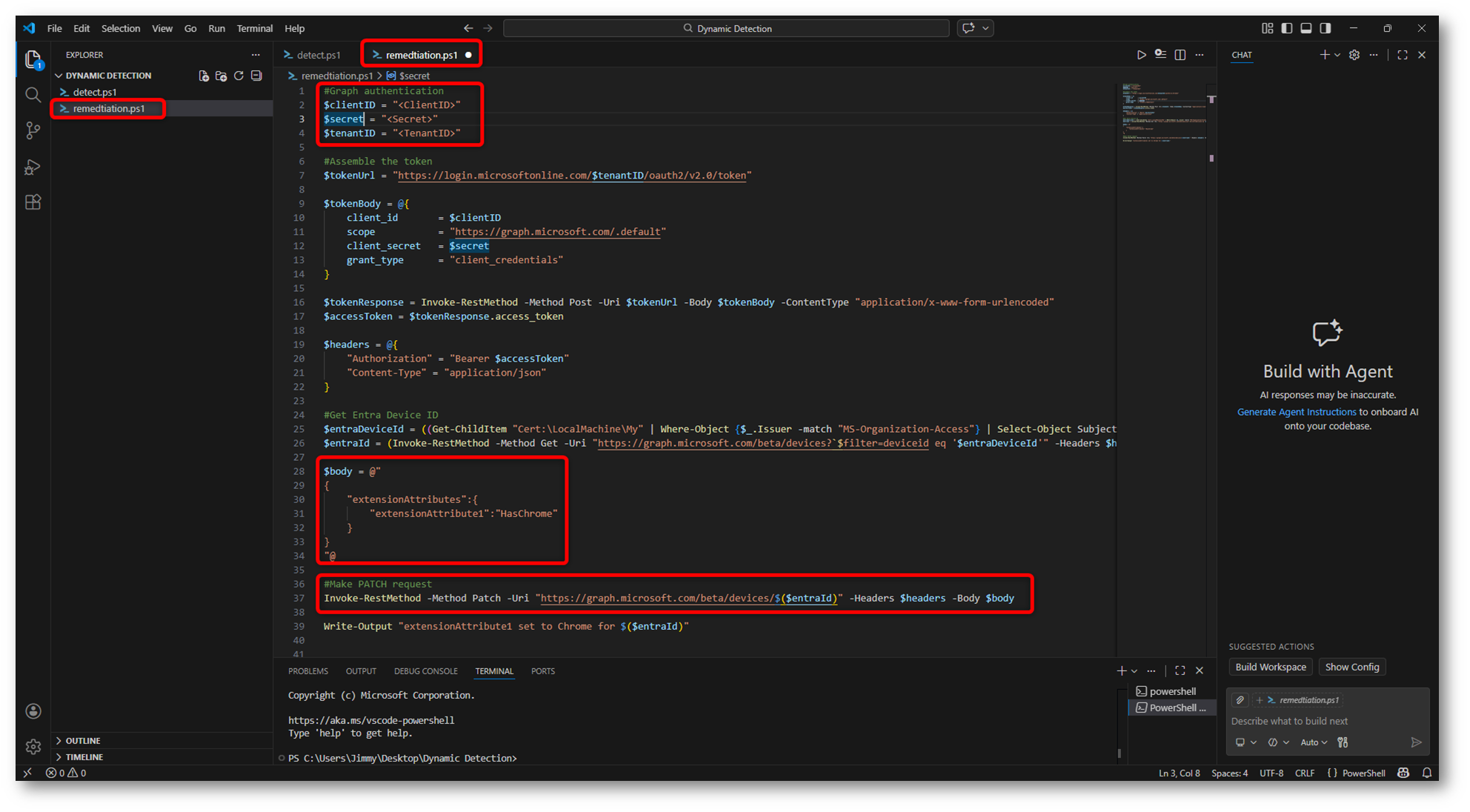Image resolution: width=1470 pixels, height=812 pixels.
Task: Open the Auto model dropdown in chat
Action: click(x=1314, y=742)
